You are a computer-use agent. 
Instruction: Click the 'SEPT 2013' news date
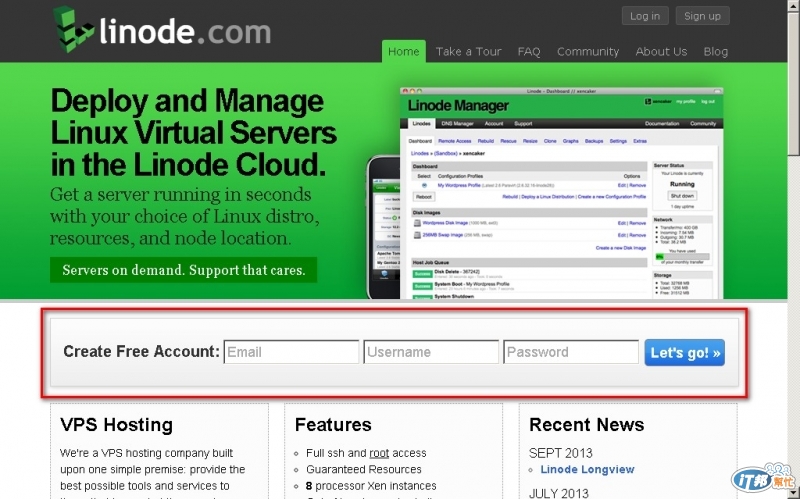561,453
